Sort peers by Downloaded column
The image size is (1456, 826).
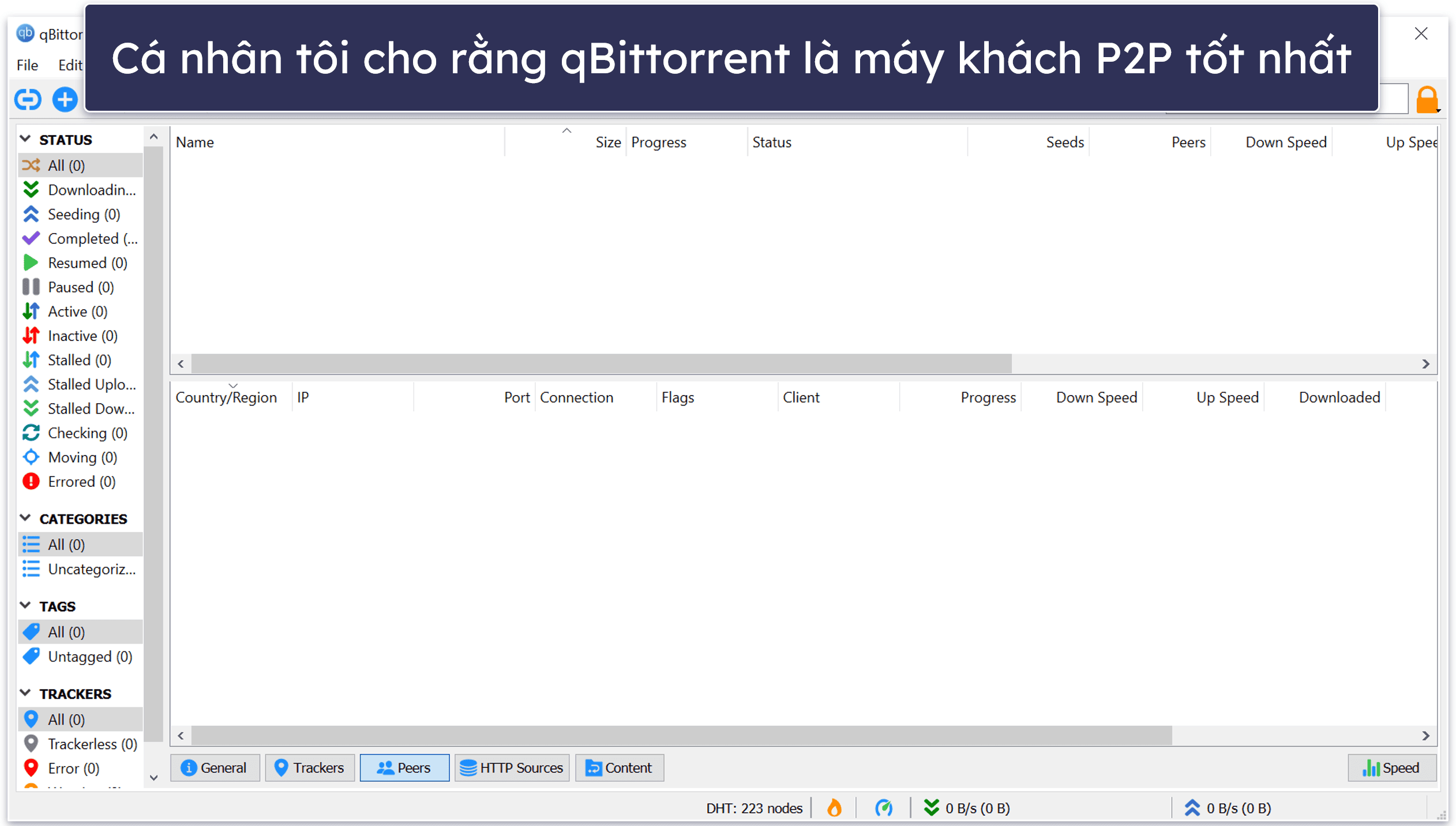(x=1325, y=397)
